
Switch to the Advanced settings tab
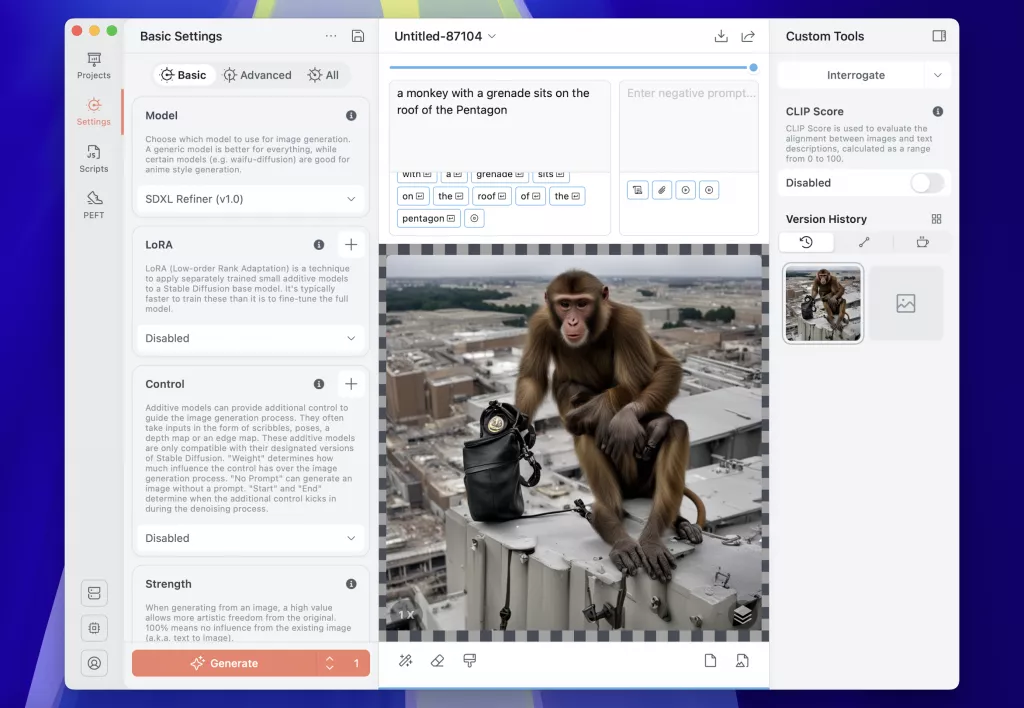257,75
